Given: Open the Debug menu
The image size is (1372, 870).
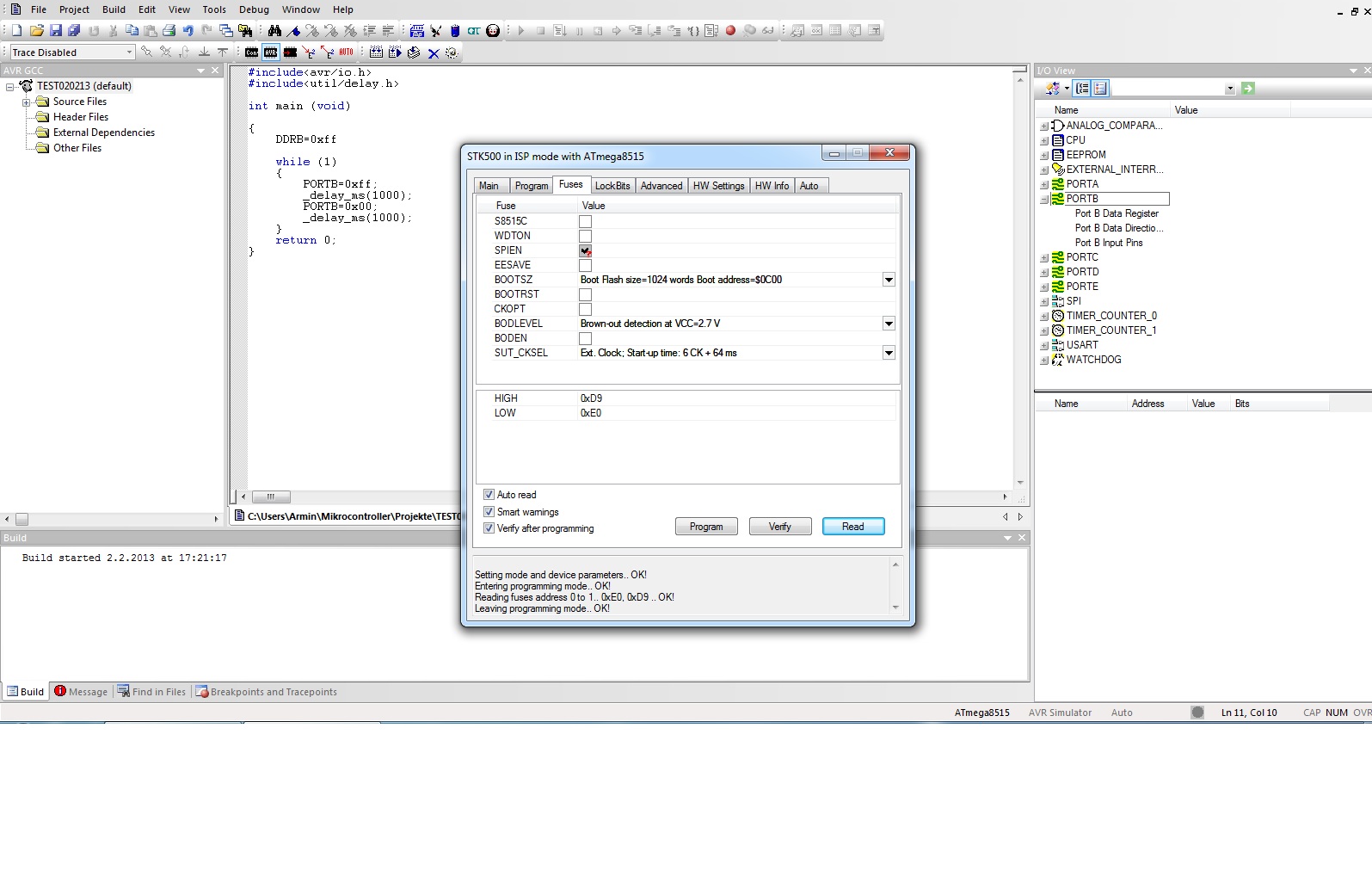Looking at the screenshot, I should (254, 9).
